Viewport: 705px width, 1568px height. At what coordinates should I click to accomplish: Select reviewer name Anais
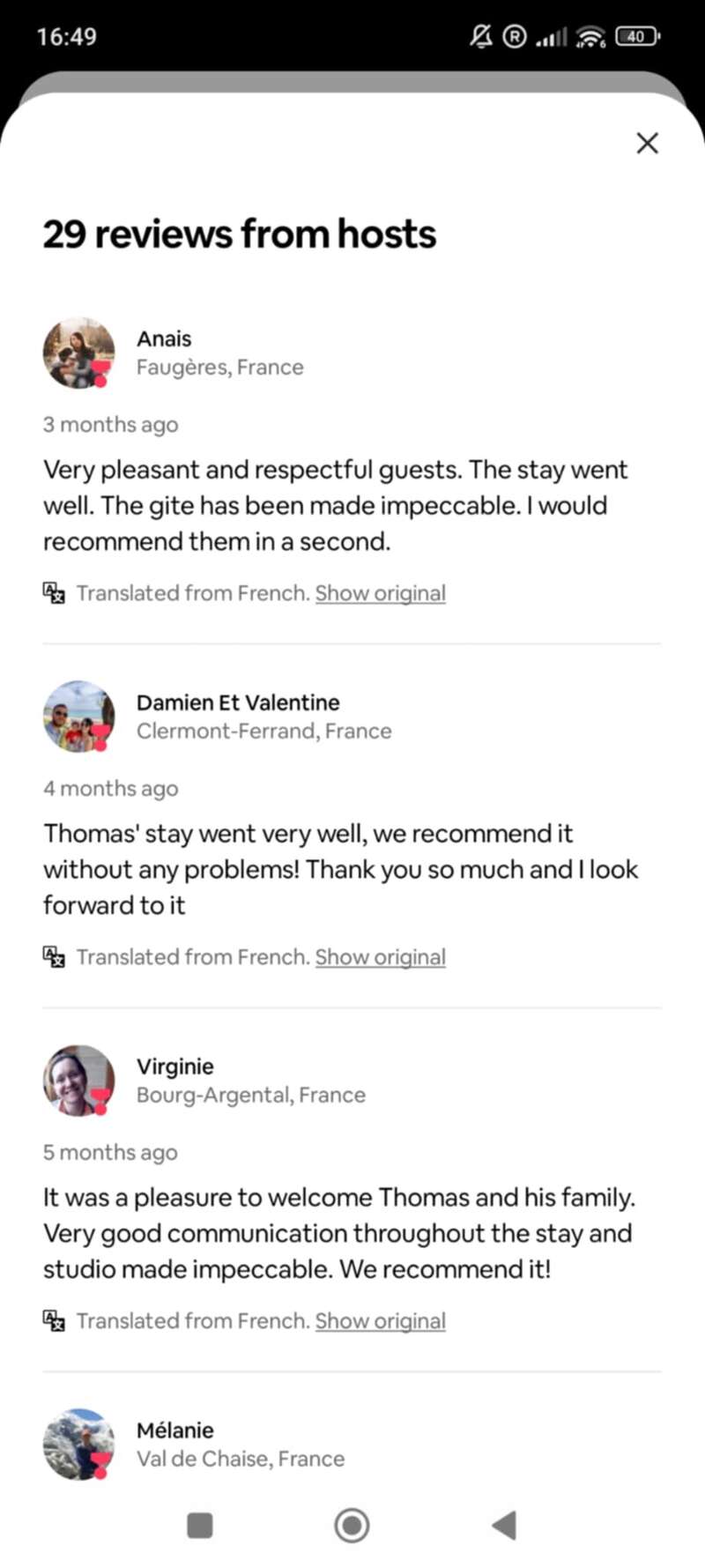tap(164, 338)
